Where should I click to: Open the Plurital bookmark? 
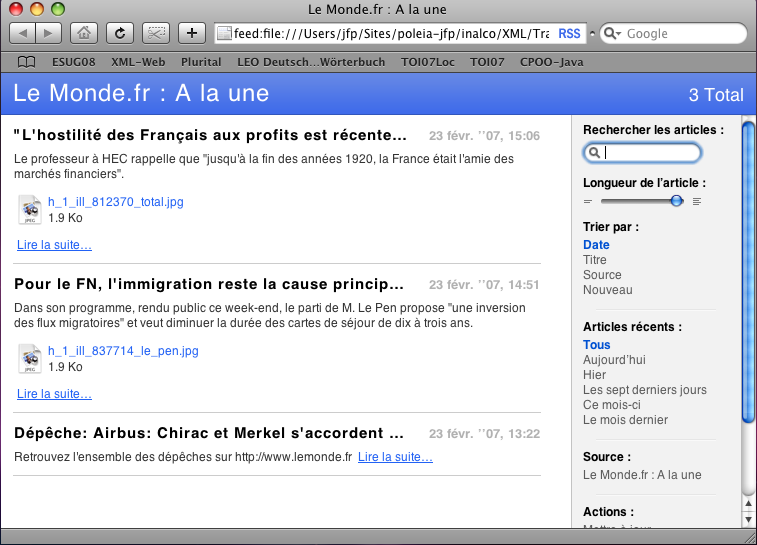(x=201, y=62)
